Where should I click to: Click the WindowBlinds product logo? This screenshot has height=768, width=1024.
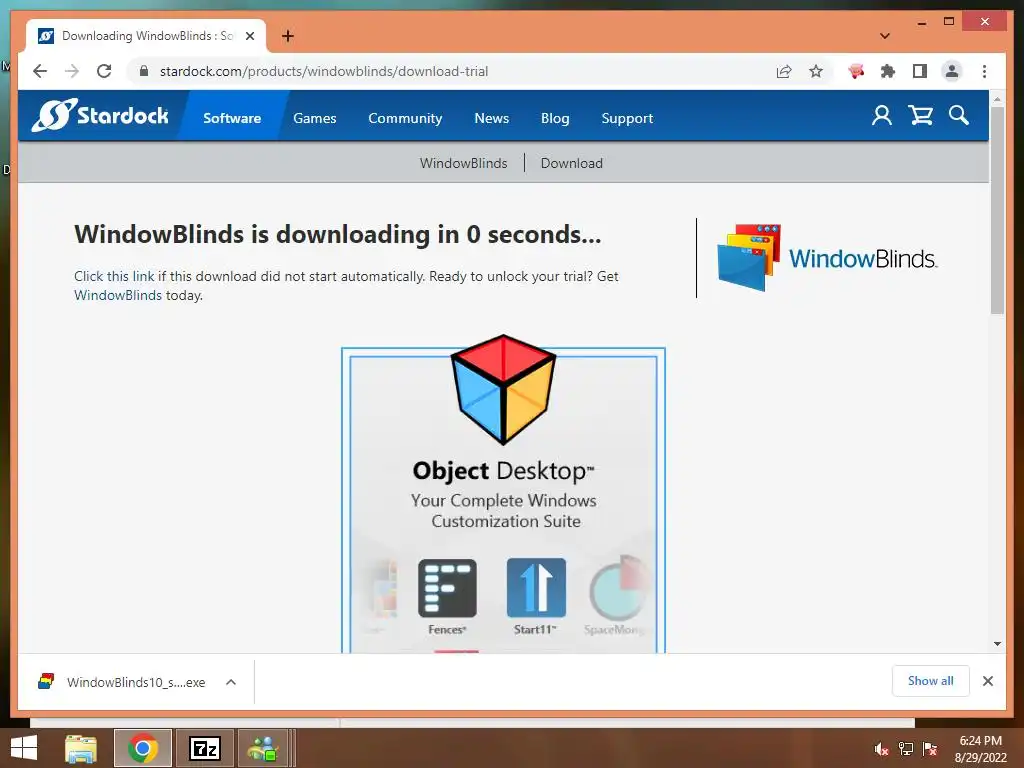(827, 258)
